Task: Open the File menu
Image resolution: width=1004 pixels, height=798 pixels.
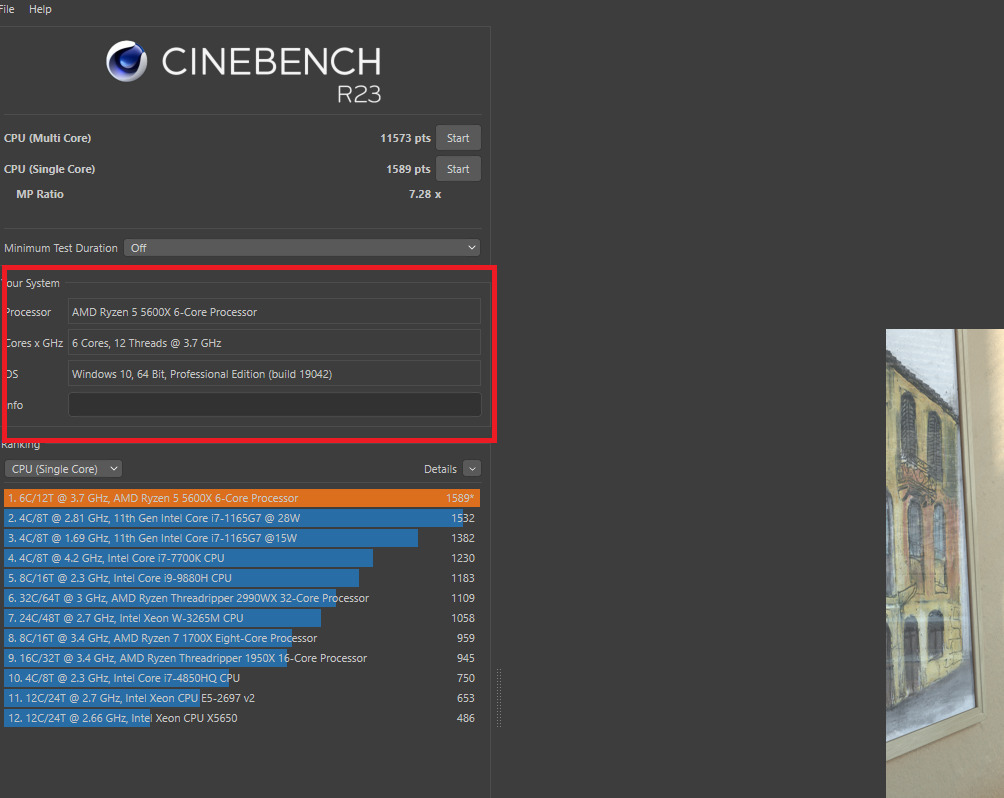Action: click(6, 9)
